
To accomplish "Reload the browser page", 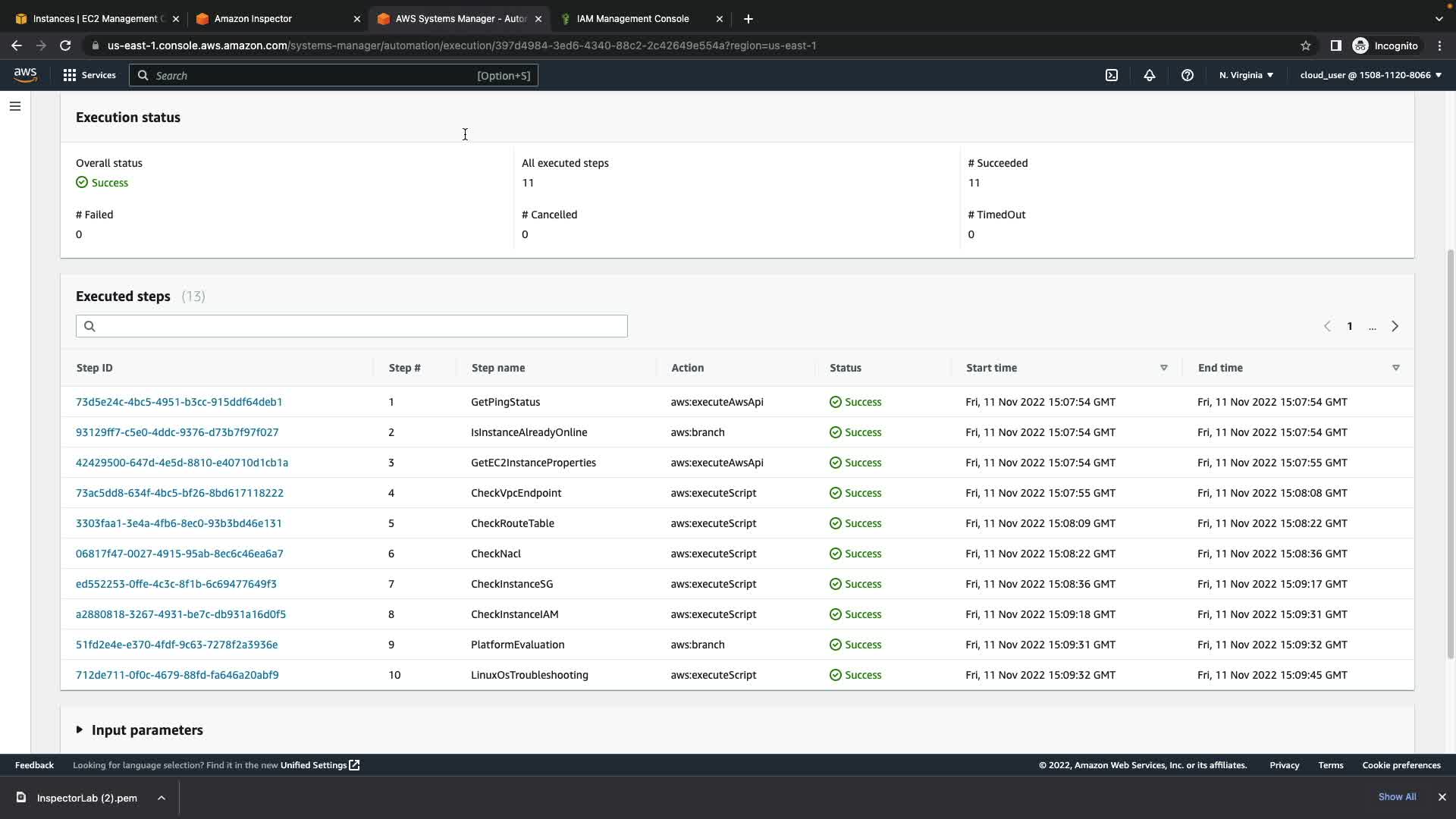I will (x=65, y=45).
